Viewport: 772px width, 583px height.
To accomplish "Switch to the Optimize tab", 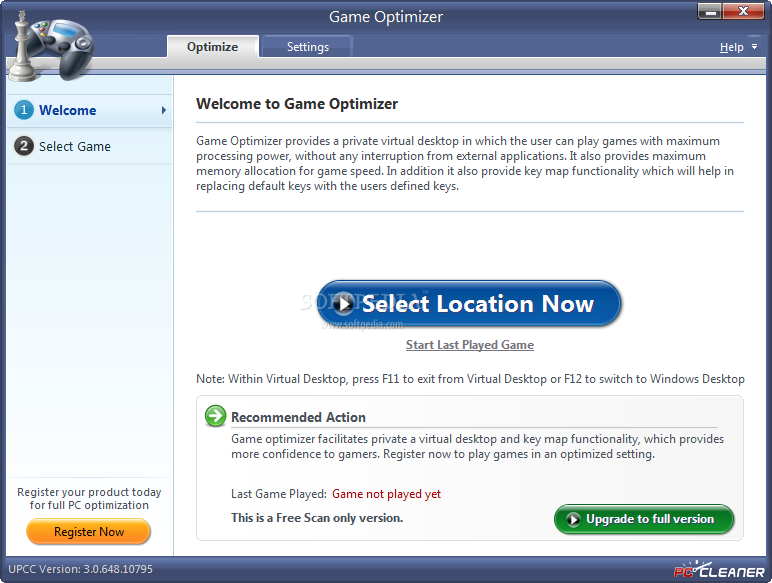I will point(212,47).
